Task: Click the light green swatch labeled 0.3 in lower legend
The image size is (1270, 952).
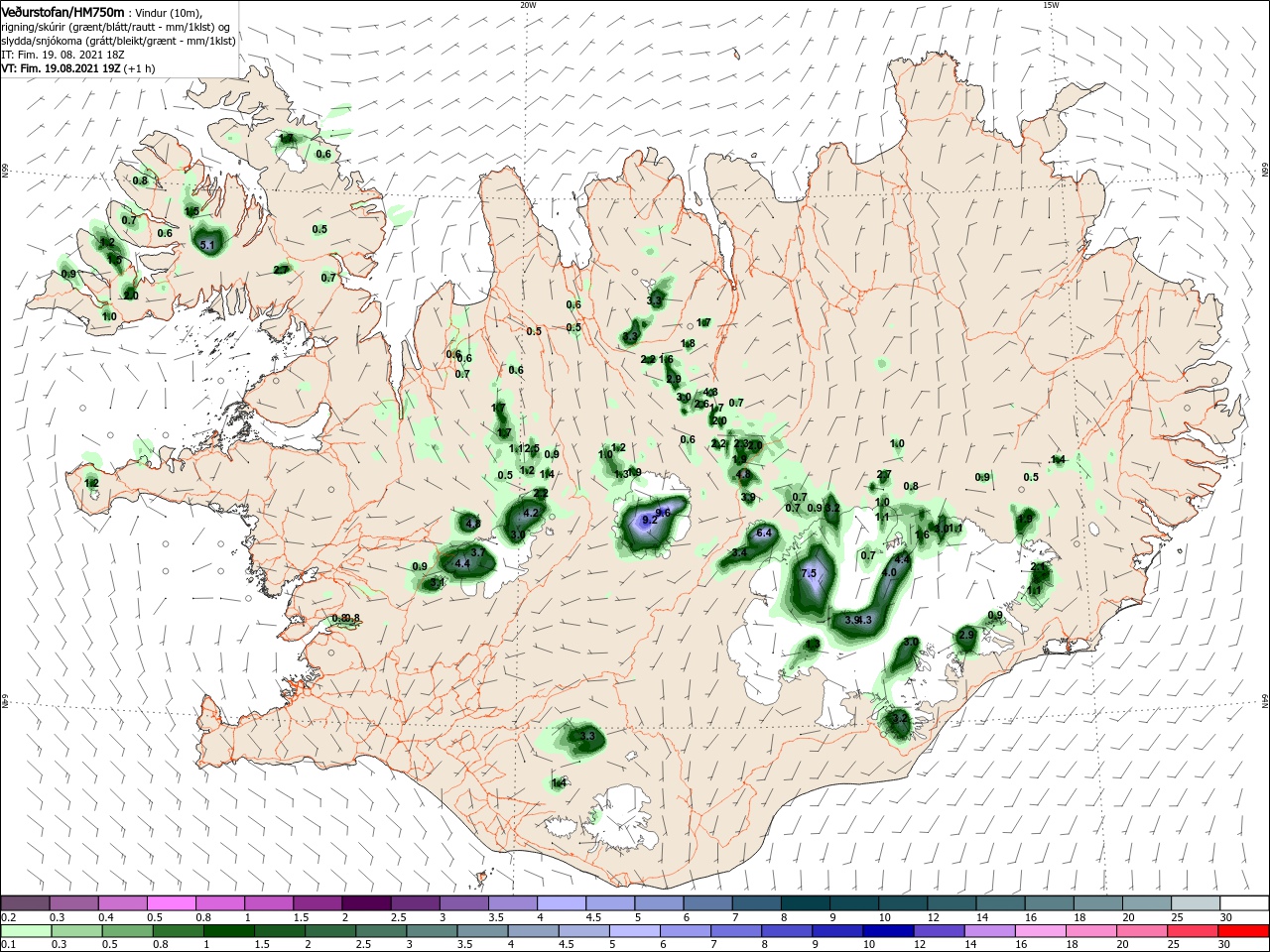Action: point(76,931)
